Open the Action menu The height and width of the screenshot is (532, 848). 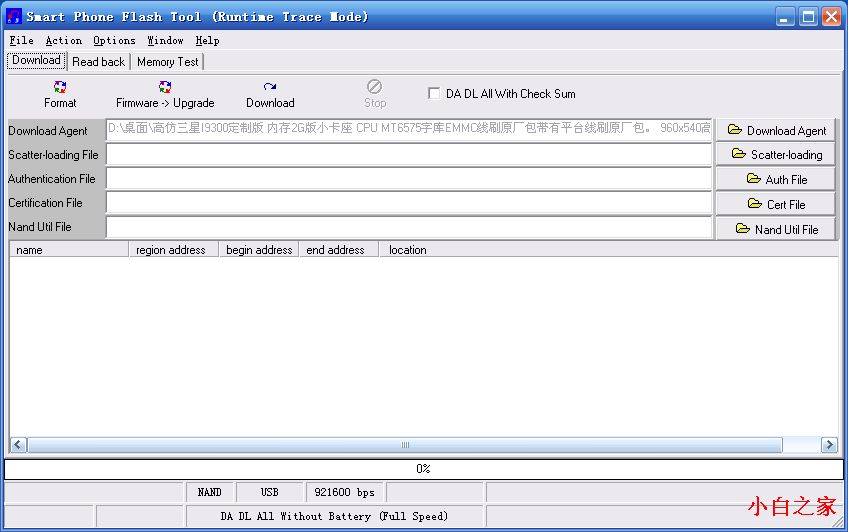tap(64, 41)
